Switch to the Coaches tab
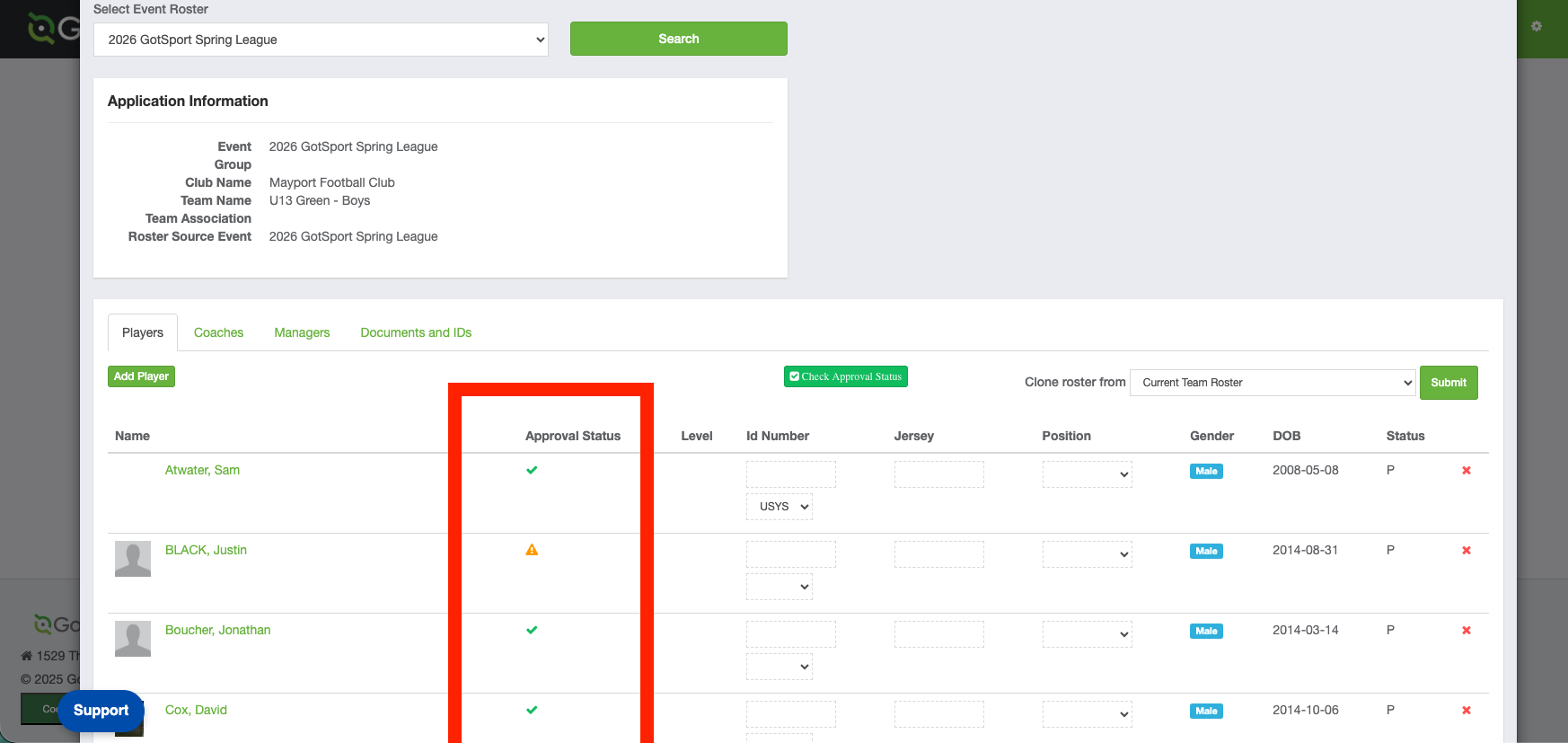 tap(218, 332)
